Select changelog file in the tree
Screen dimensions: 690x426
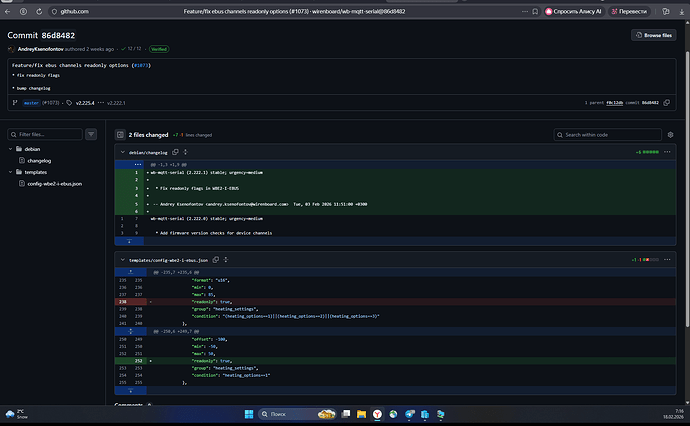tap(39, 161)
